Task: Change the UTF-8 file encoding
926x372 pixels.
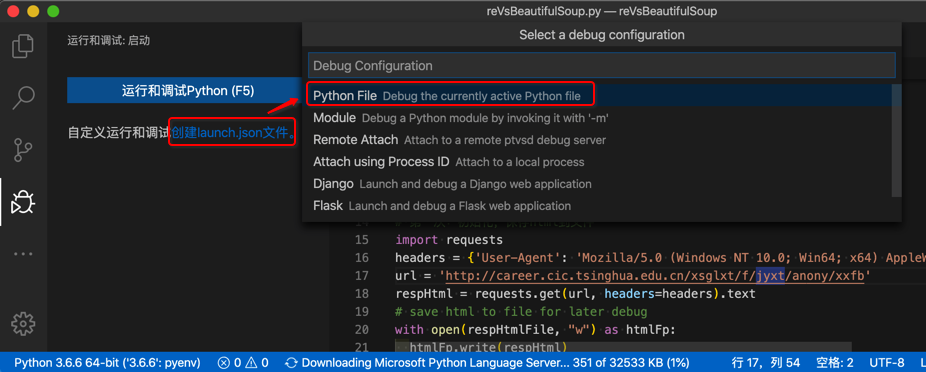Action: click(887, 362)
